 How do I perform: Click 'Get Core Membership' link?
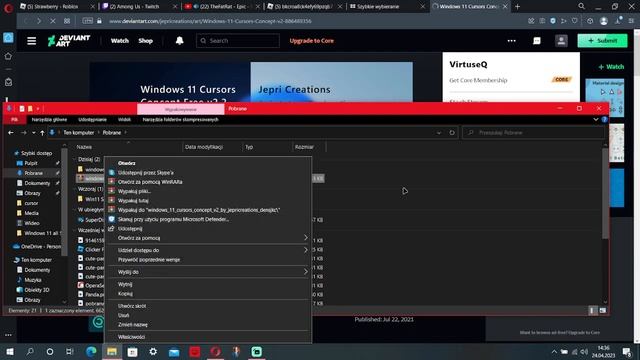click(478, 80)
